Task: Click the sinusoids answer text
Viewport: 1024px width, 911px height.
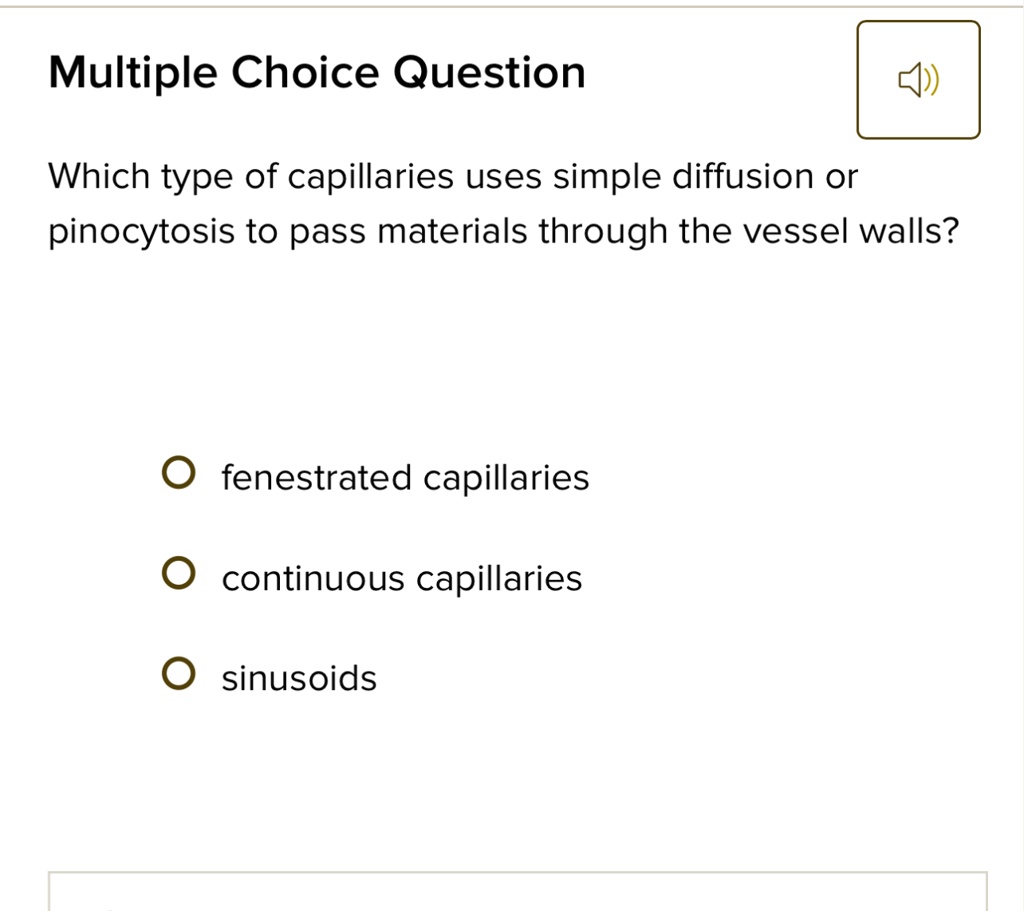Action: point(298,678)
